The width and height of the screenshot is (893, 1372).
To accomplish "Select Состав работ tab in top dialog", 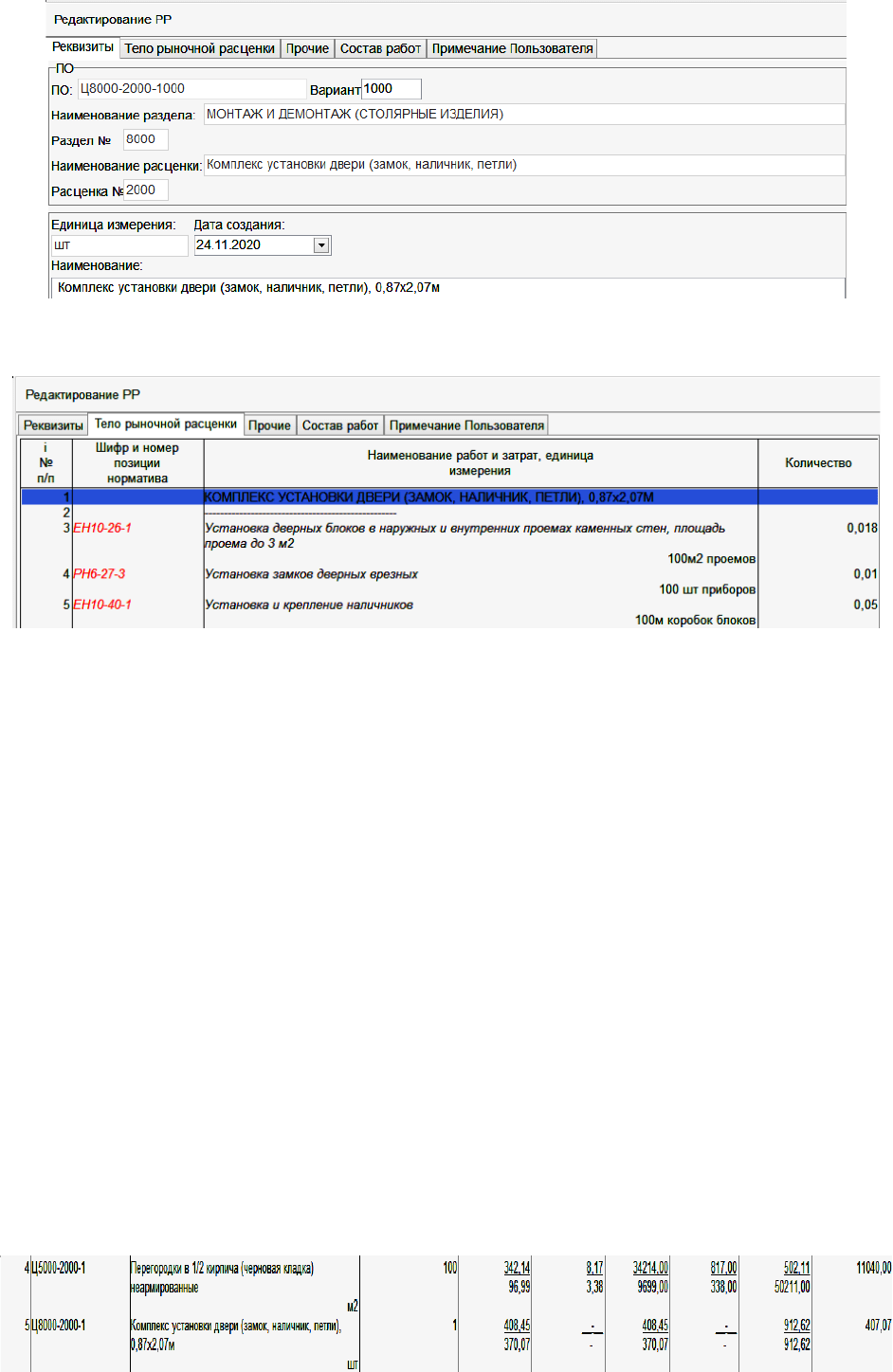I will pyautogui.click(x=380, y=48).
